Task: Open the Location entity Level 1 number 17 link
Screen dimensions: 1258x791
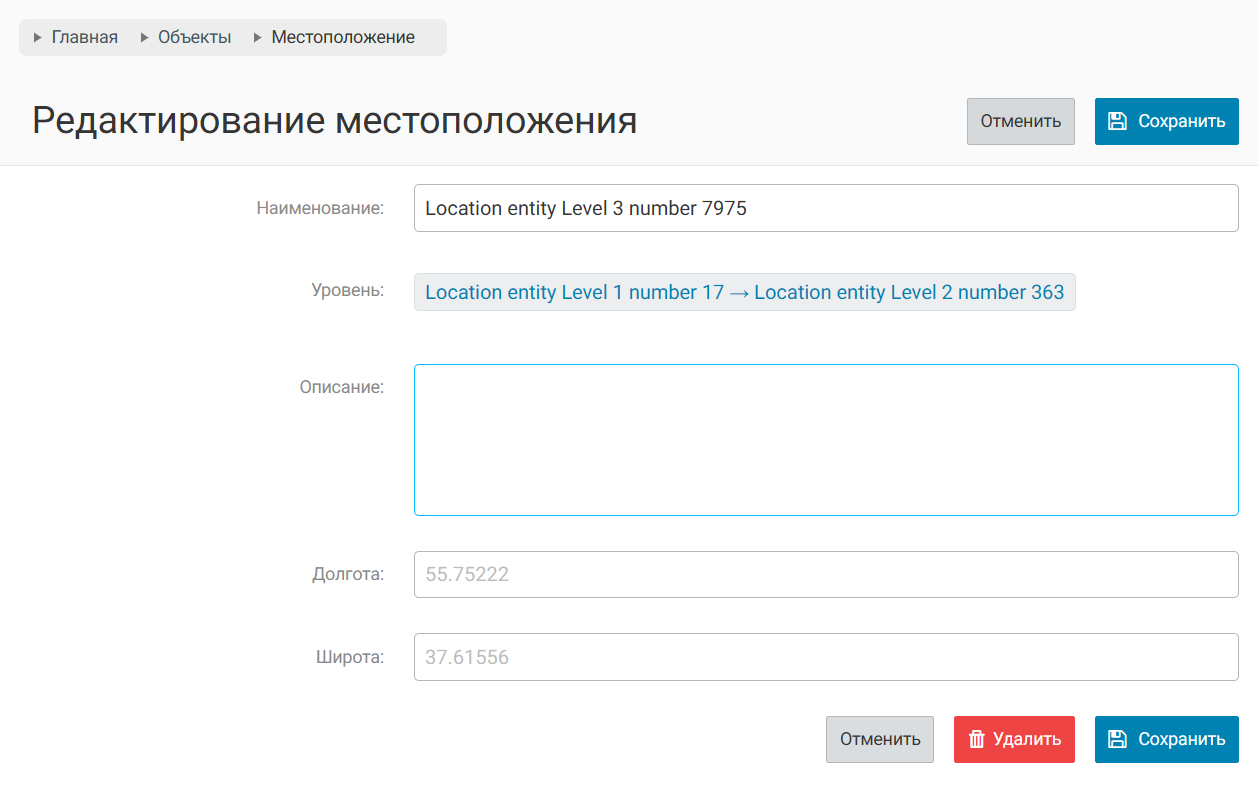Action: pos(574,292)
